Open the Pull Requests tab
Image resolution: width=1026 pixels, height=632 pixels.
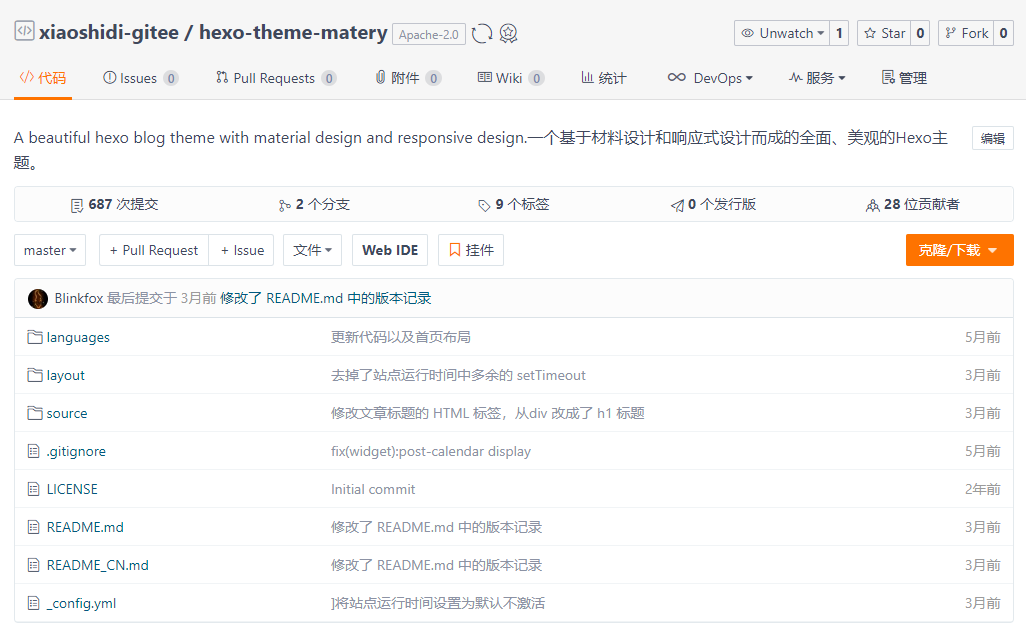click(x=275, y=78)
